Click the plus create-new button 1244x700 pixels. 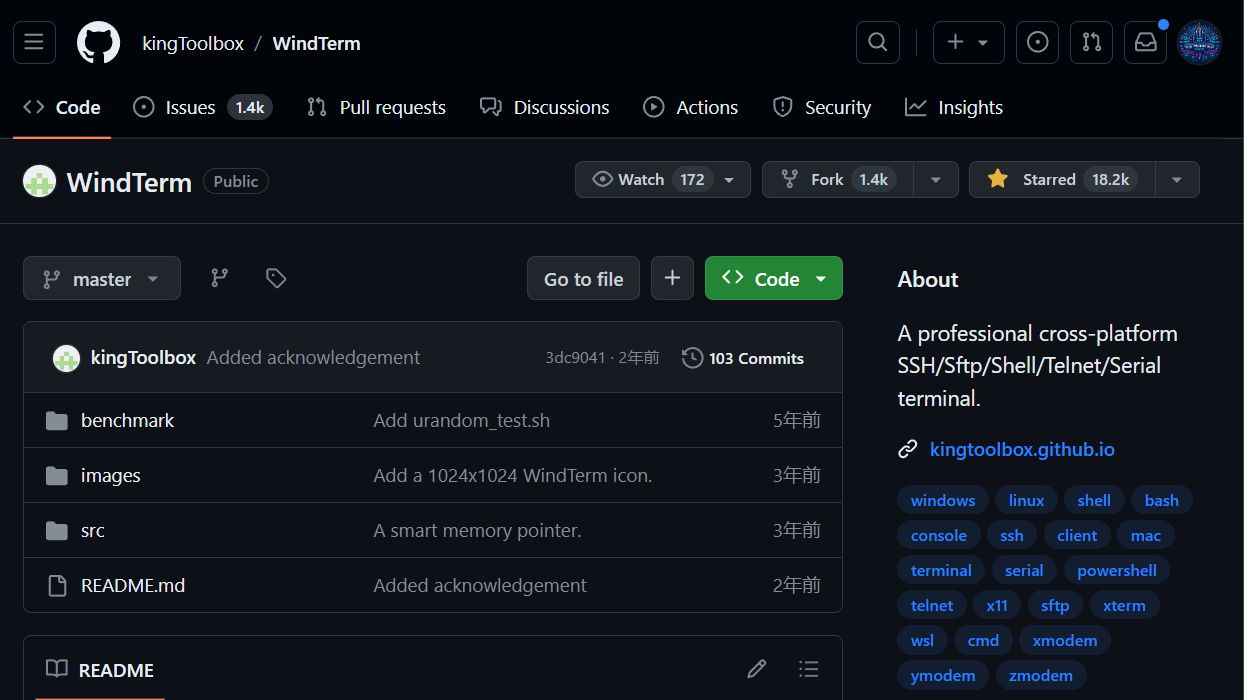click(956, 42)
